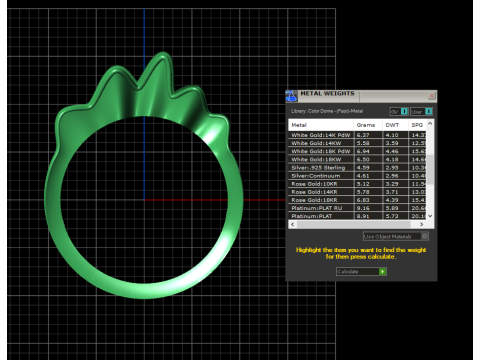Select the White Gold:14KW row

point(357,143)
